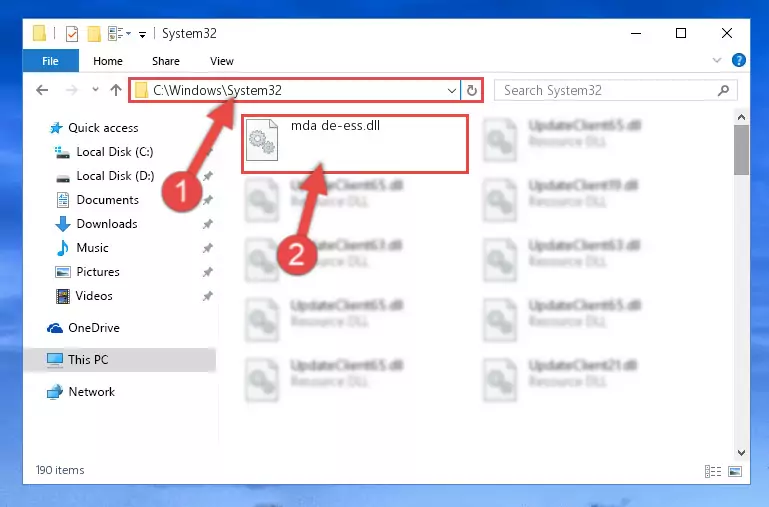
Task: Switch to Details view in status bar
Action: coord(713,472)
